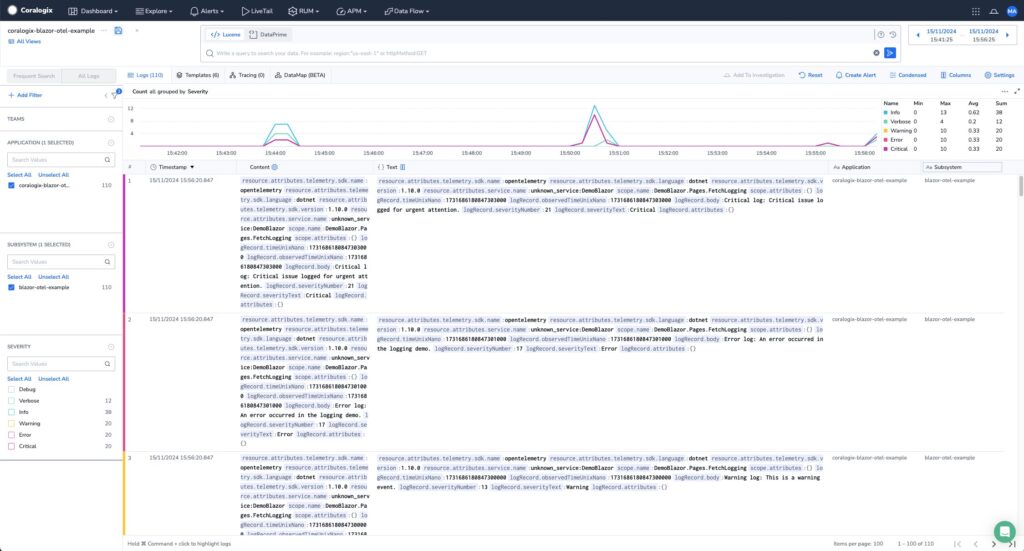
Task: Open active filters funnel icon
Action: click(x=115, y=95)
